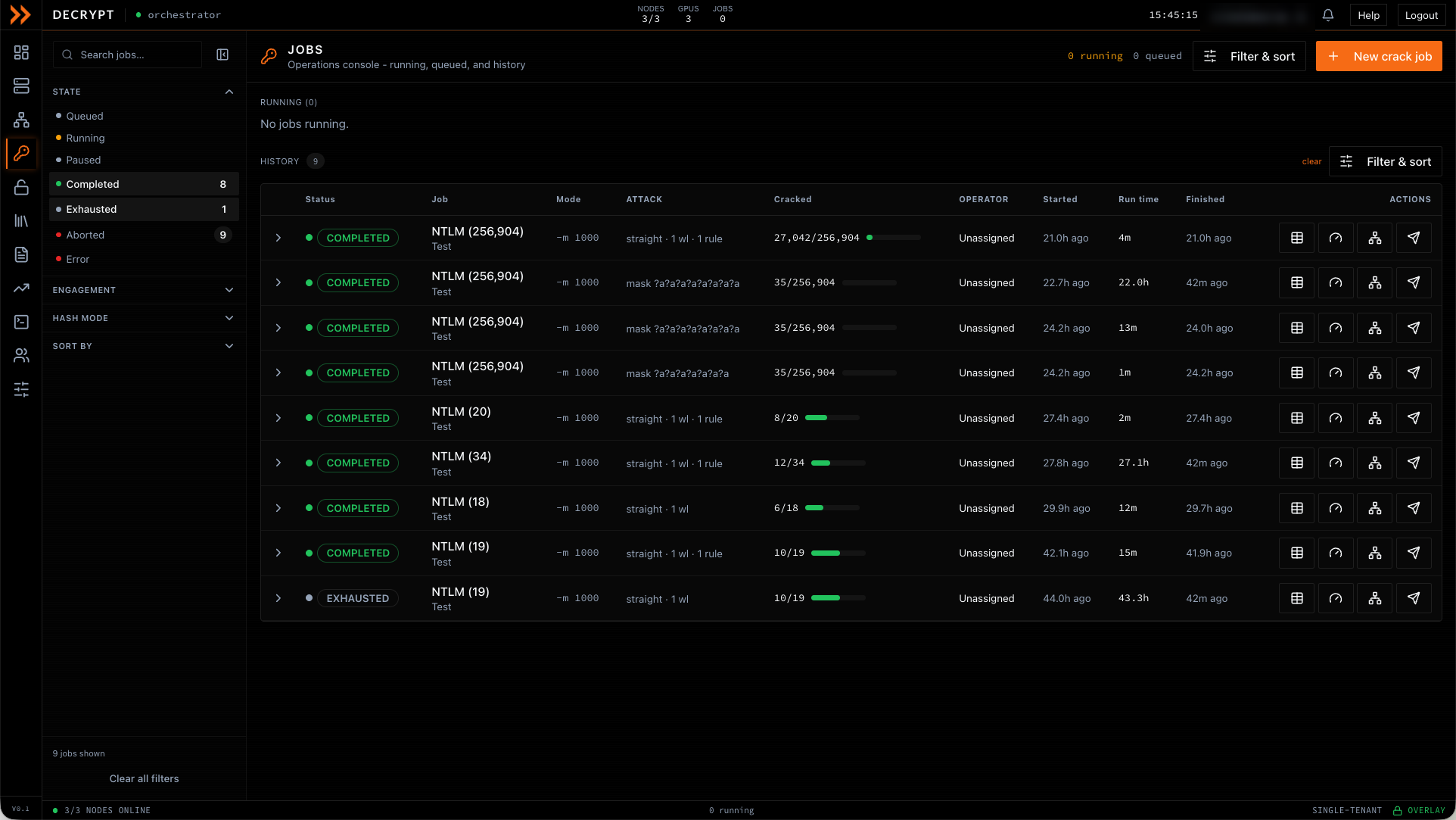Expand the NTLM (18) job row
The height and width of the screenshot is (820, 1456).
point(278,508)
